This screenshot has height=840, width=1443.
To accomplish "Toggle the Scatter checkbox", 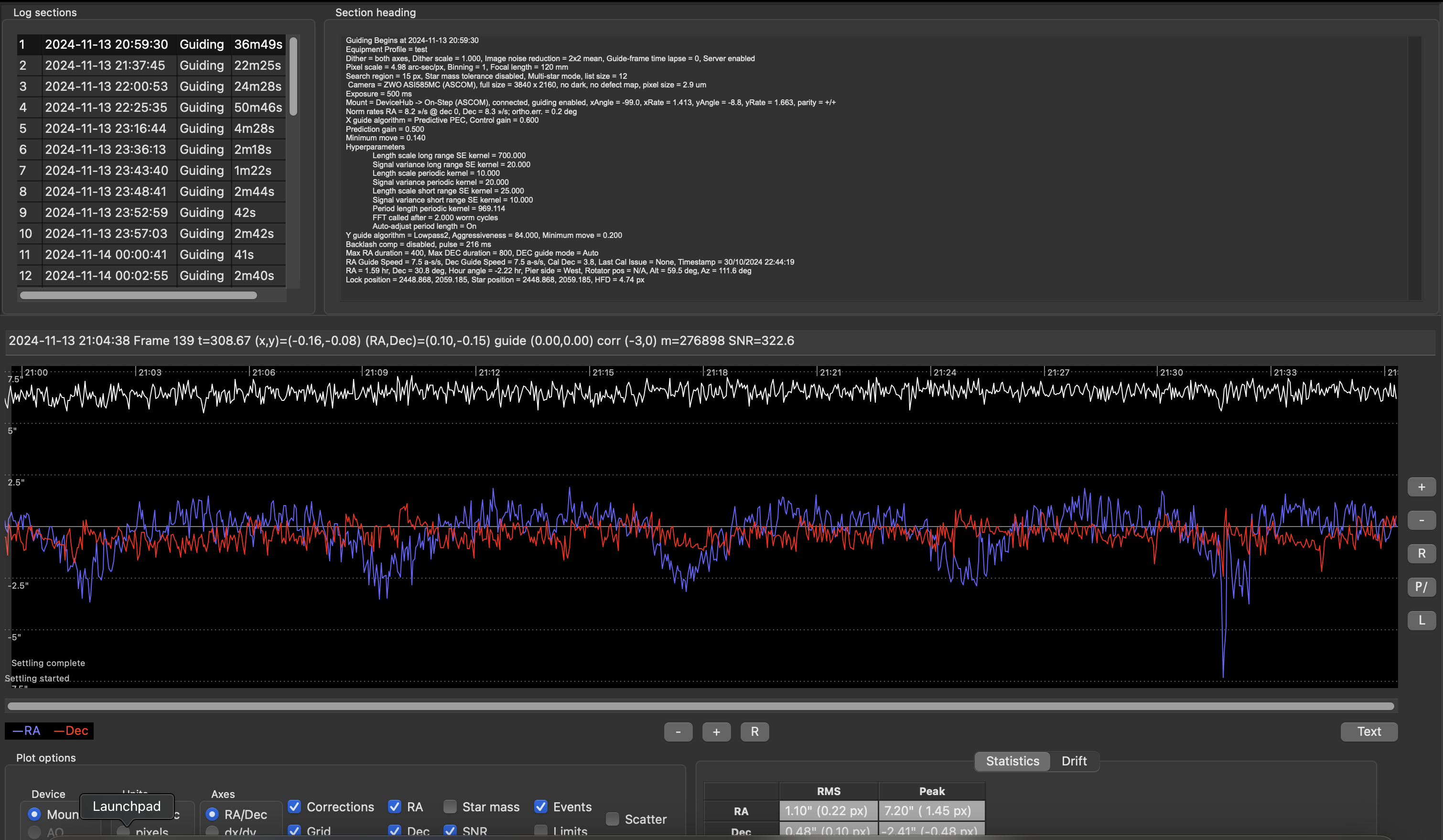I will point(612,819).
